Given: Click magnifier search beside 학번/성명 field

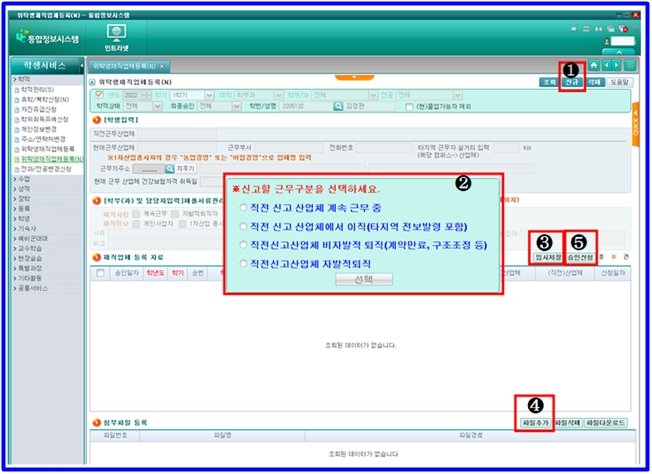Looking at the screenshot, I should pyautogui.click(x=338, y=106).
